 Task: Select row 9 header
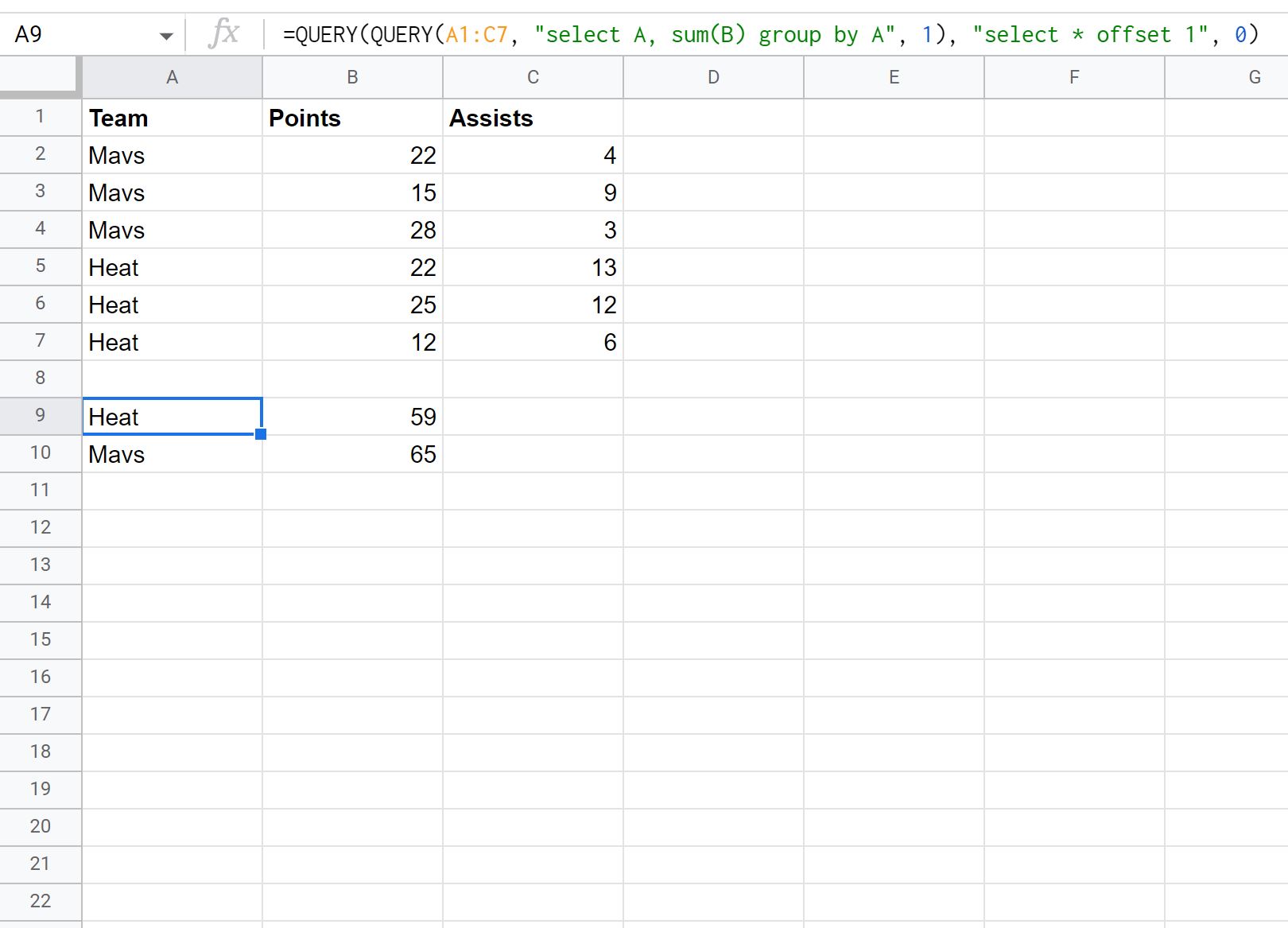(x=40, y=416)
